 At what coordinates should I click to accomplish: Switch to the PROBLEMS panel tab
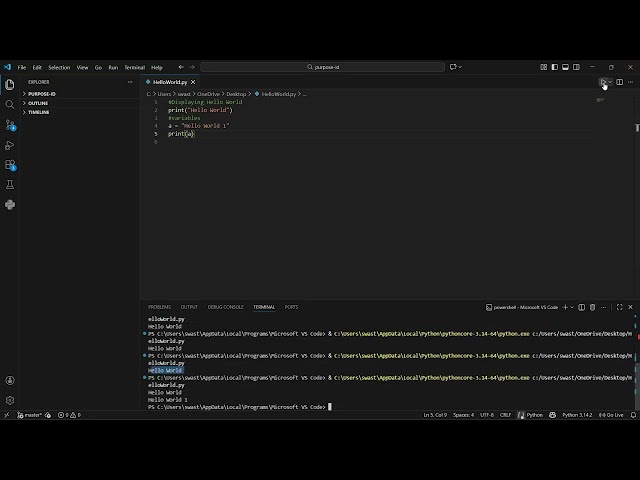[160, 307]
